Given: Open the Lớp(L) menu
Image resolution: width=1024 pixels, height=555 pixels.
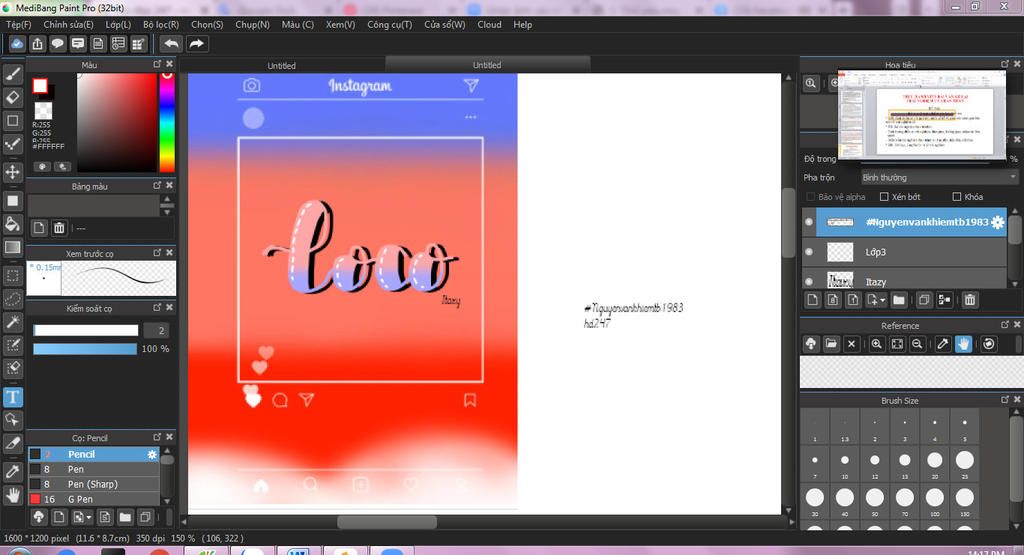Looking at the screenshot, I should pos(118,24).
